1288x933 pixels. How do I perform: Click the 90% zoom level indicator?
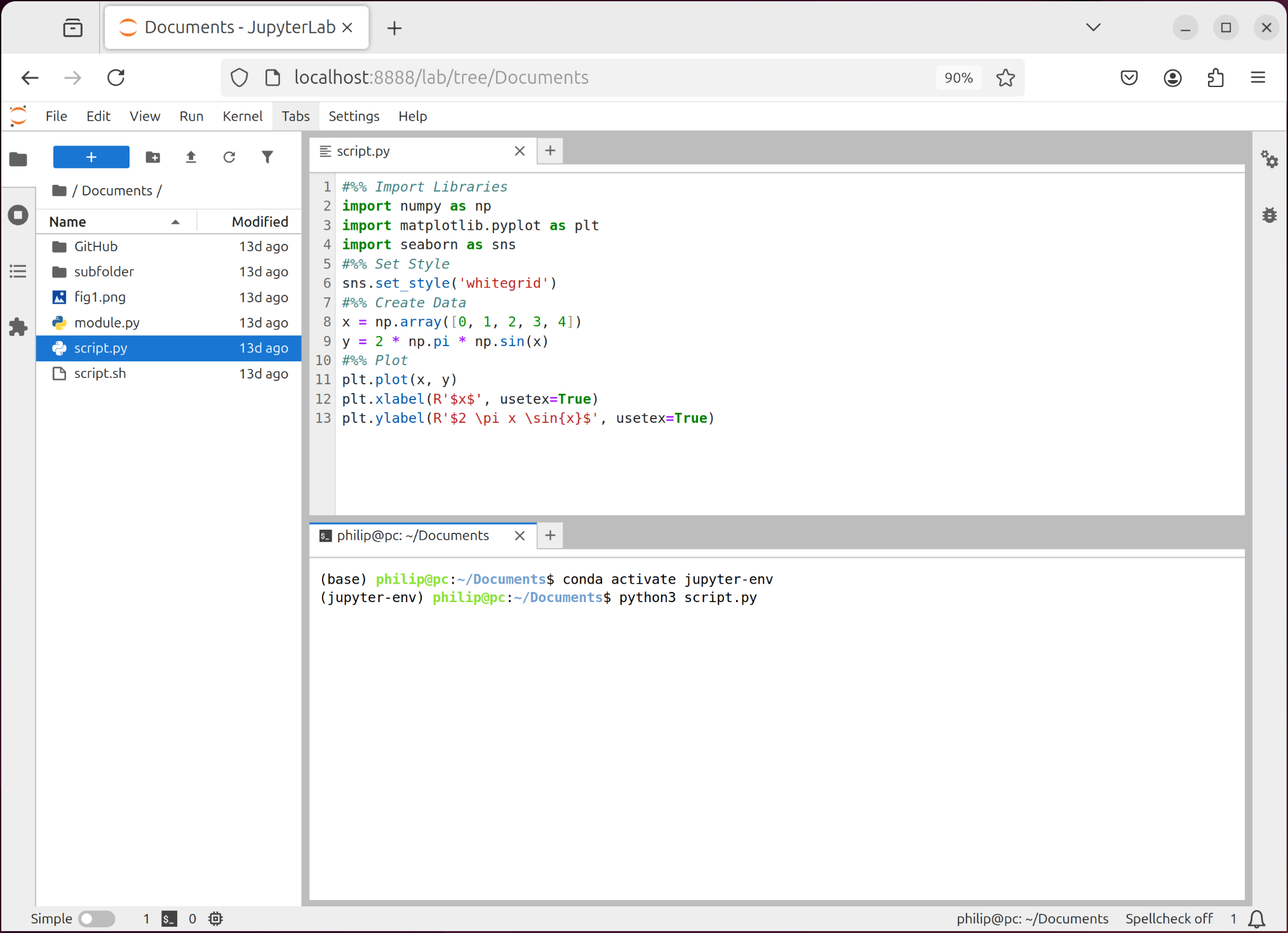click(x=958, y=77)
